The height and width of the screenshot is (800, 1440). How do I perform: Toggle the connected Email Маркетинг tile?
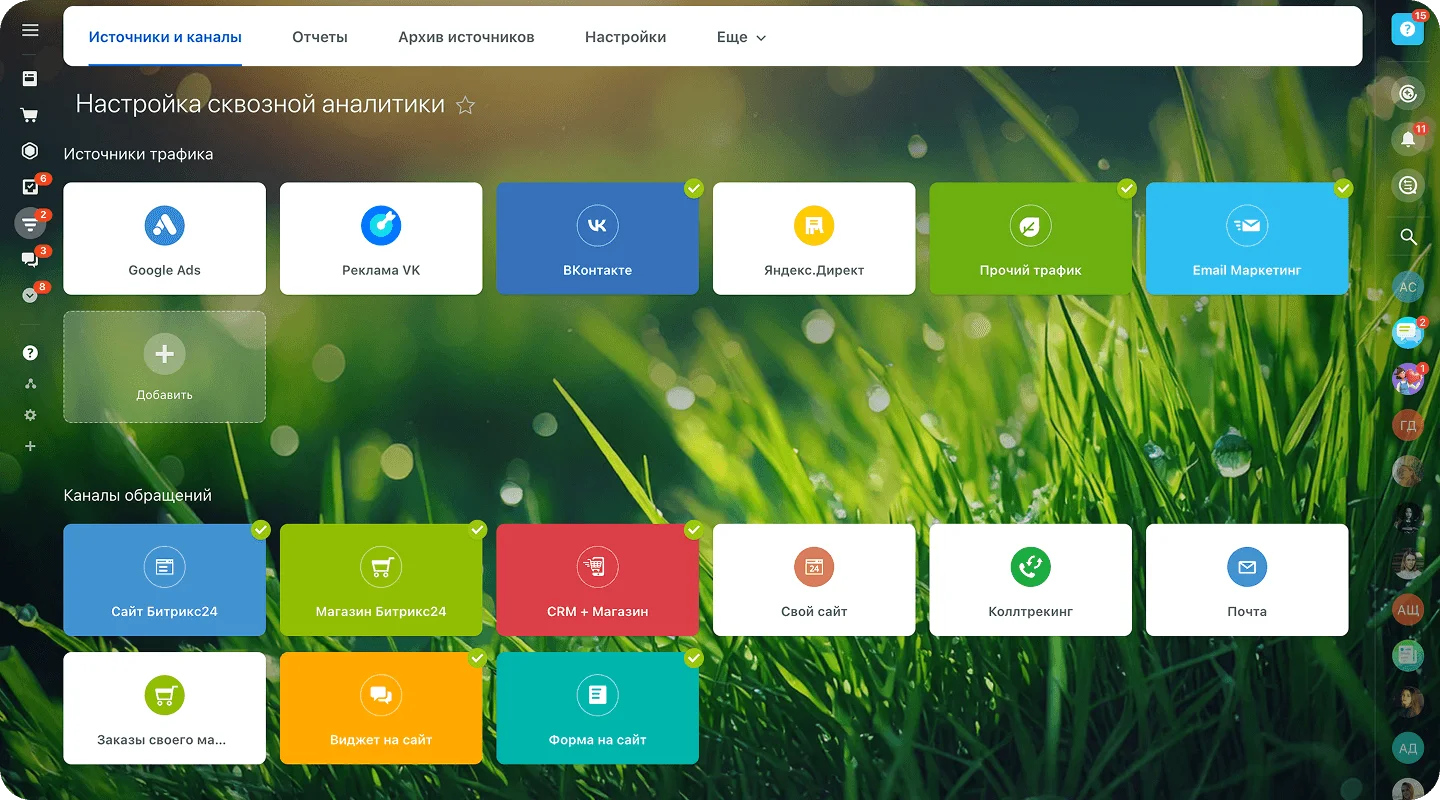[1246, 238]
